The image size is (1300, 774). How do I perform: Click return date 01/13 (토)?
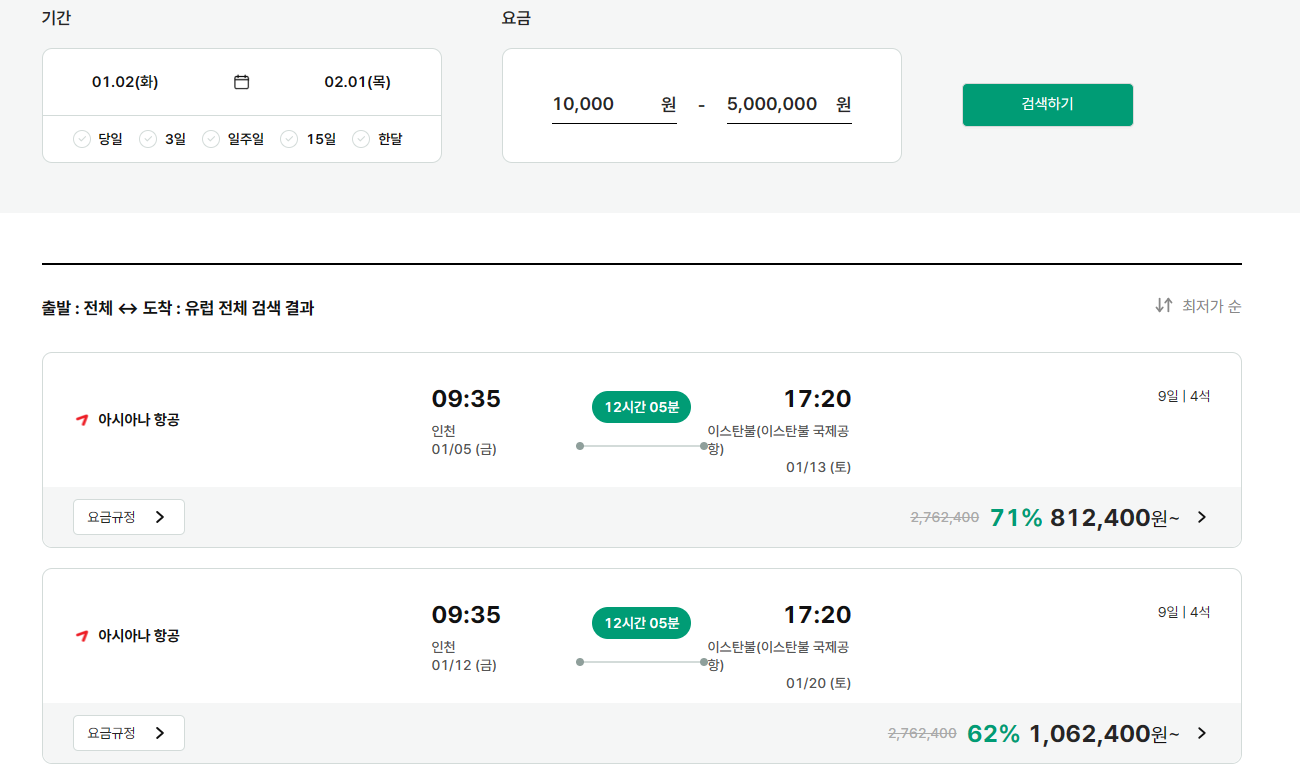coord(818,467)
